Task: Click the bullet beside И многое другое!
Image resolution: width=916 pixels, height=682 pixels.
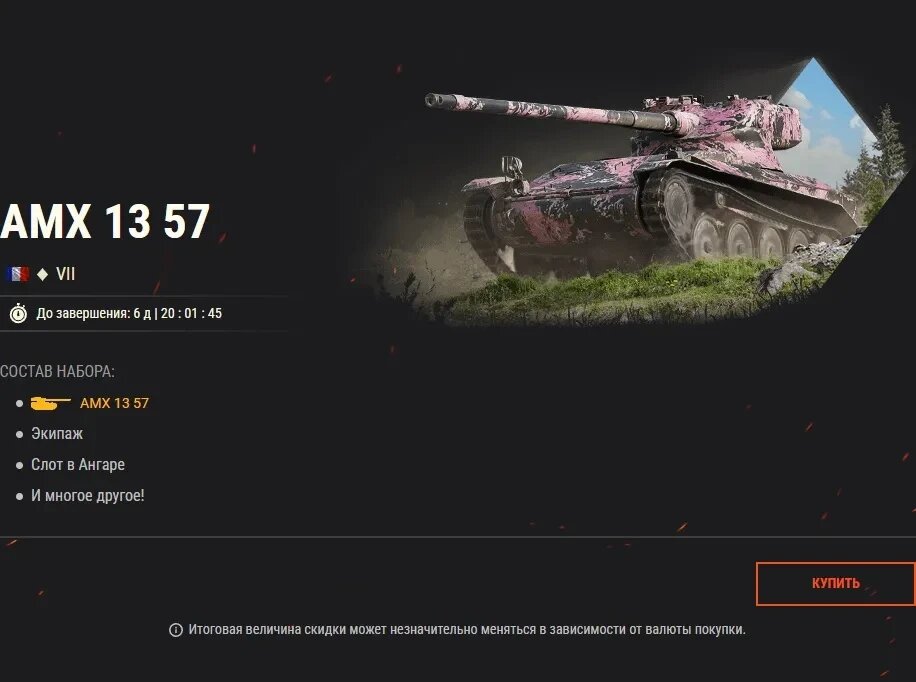Action: pos(19,496)
